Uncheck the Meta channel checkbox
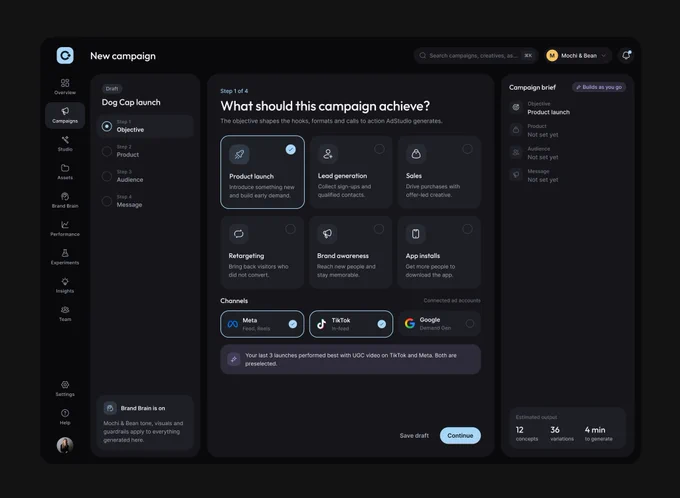The width and height of the screenshot is (680, 498). 293,324
